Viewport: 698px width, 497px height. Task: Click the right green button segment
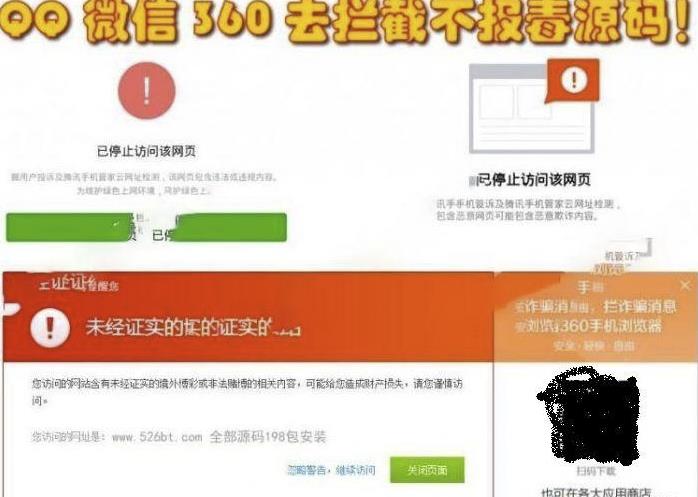point(231,228)
